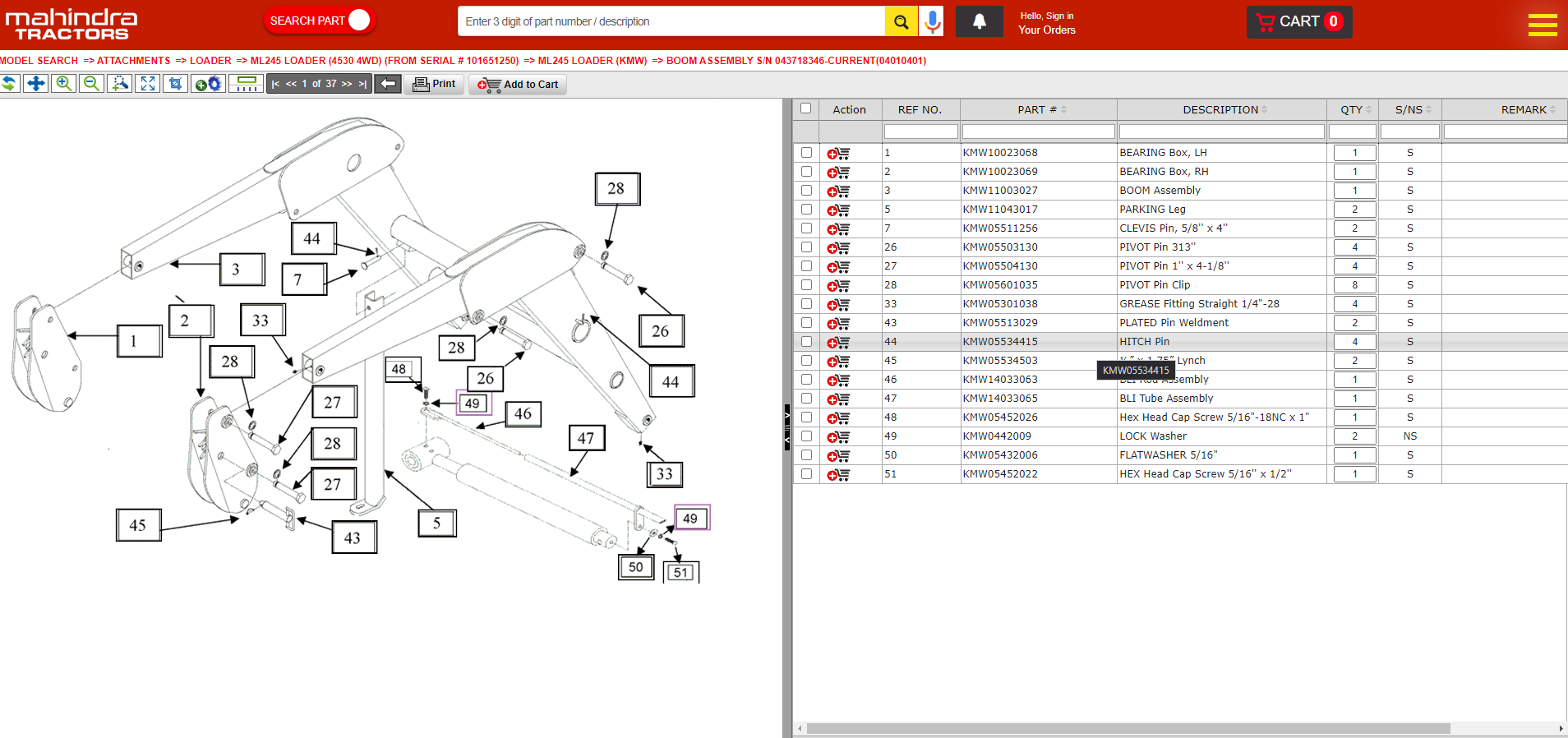Click the fit to screen icon

click(148, 84)
